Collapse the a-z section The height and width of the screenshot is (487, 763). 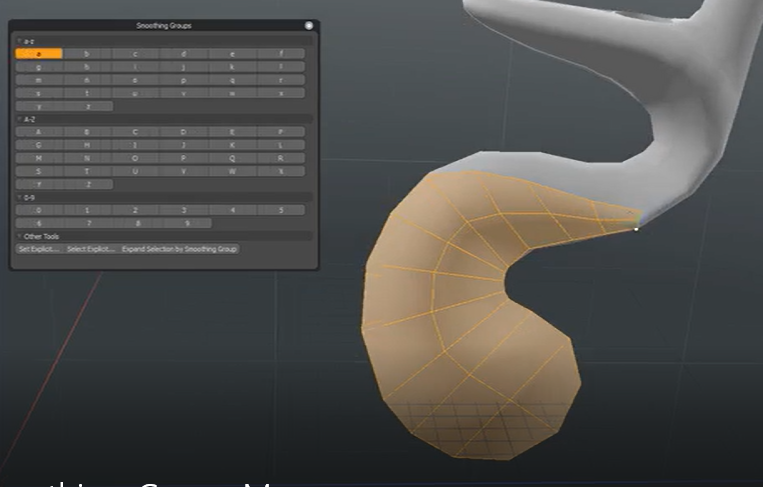click(x=21, y=41)
